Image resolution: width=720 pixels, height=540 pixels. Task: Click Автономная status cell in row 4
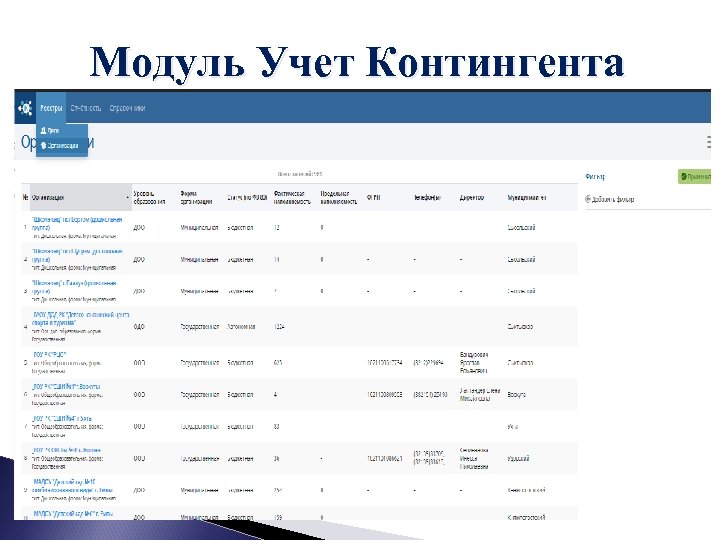[x=241, y=326]
